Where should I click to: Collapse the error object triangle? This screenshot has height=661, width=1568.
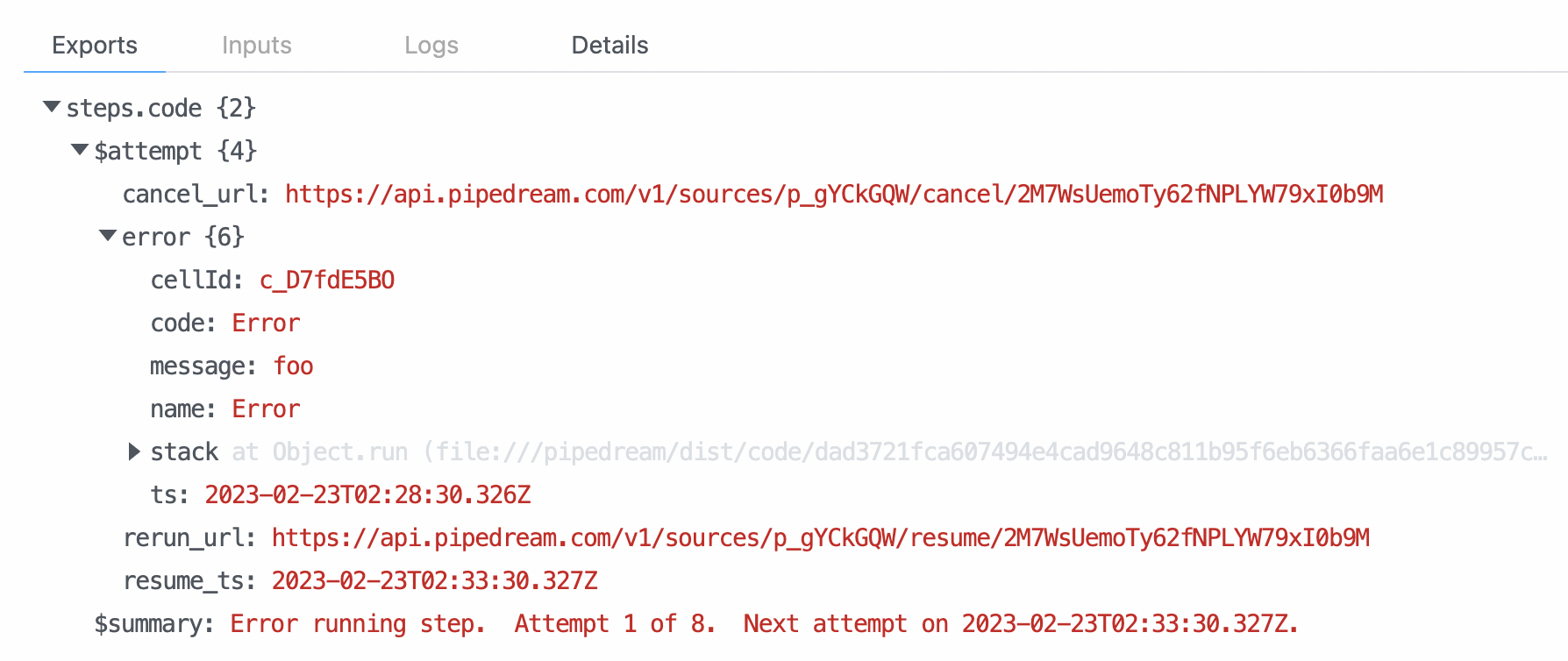108,236
